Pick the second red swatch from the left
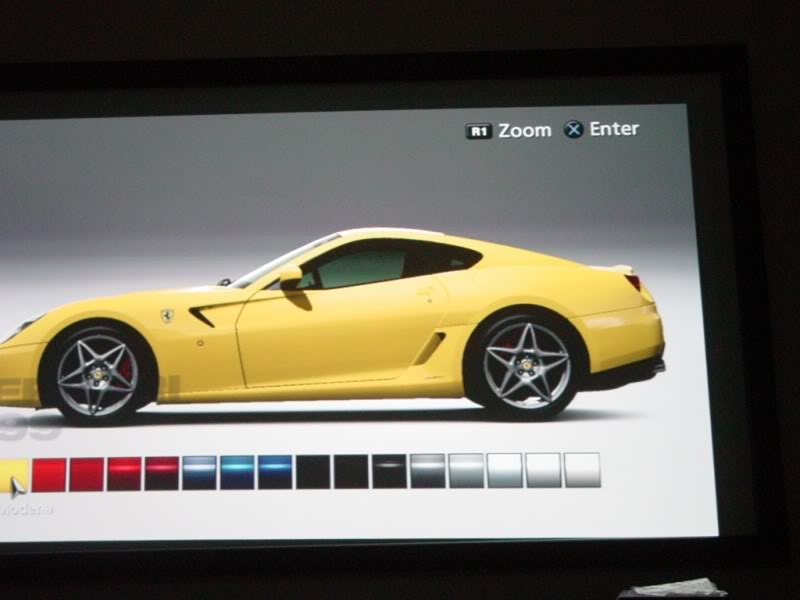Screen dimensions: 800x600 pos(87,474)
